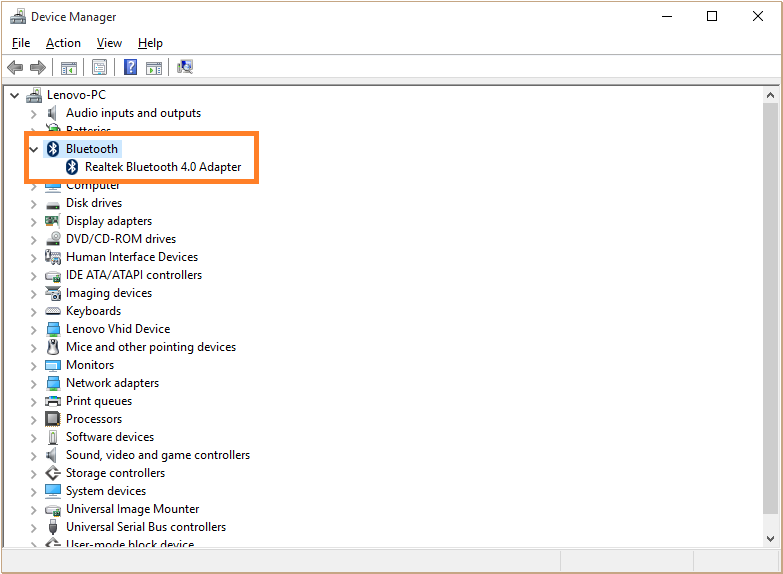Expand Audio inputs and outputs

(33, 114)
